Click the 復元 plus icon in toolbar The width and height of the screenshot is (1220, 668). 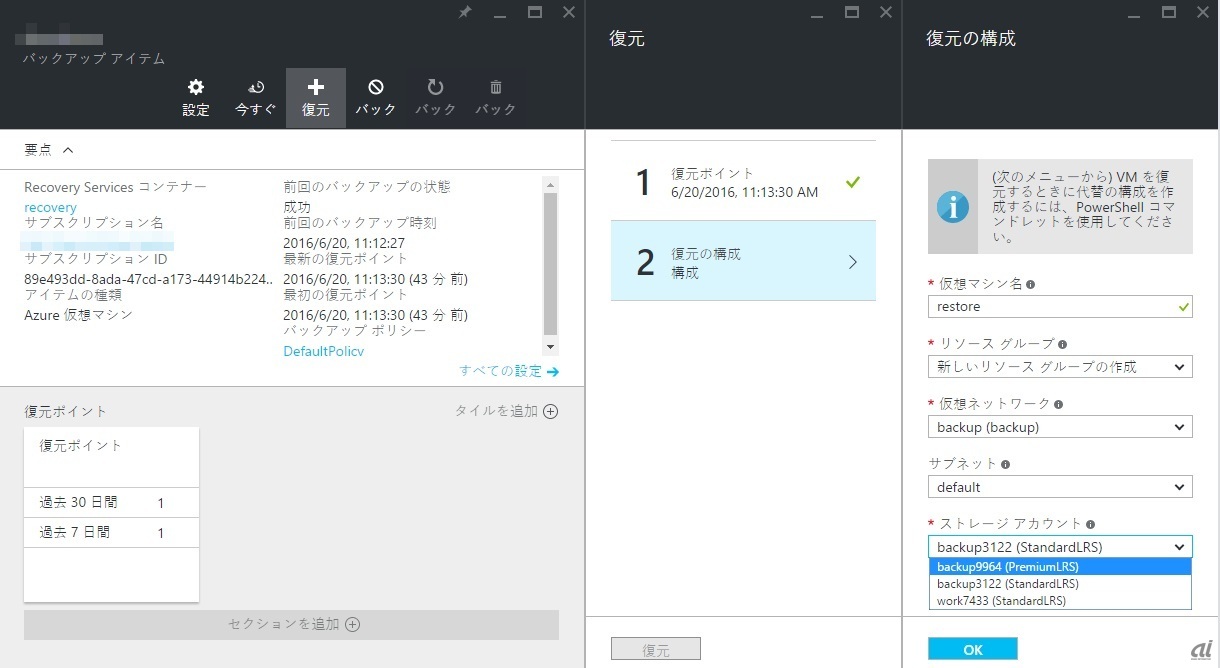[x=316, y=88]
